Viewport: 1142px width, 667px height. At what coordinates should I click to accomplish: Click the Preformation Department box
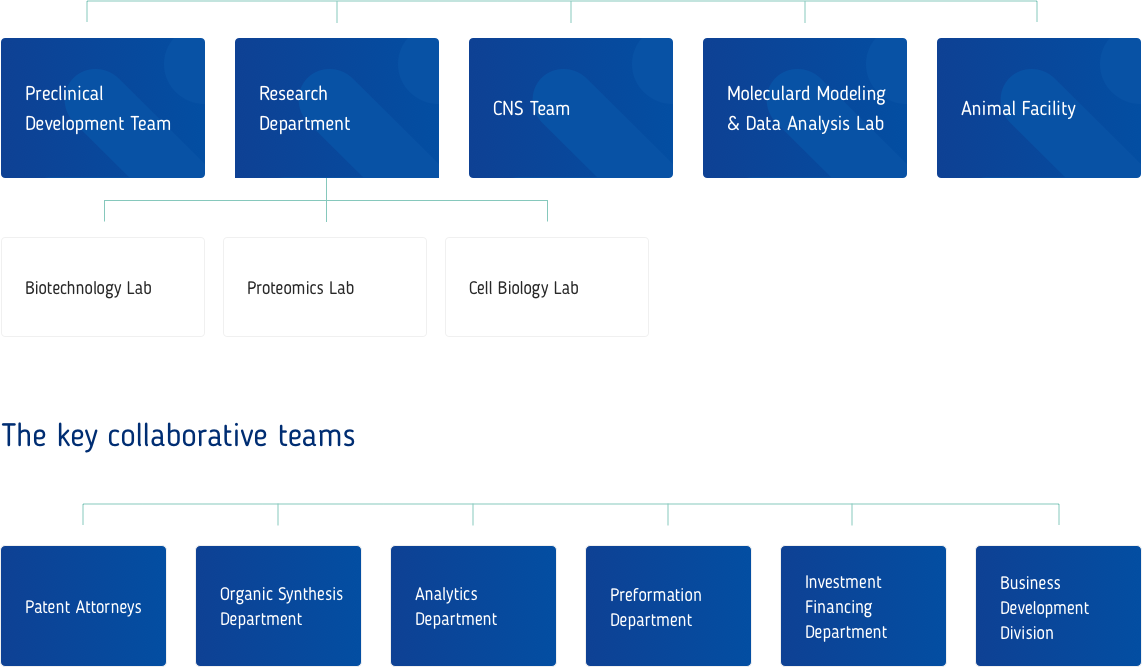pyautogui.click(x=668, y=607)
